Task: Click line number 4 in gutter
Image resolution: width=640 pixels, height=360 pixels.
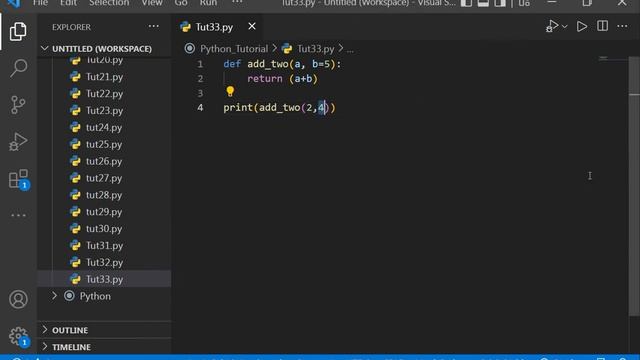Action: click(x=200, y=108)
